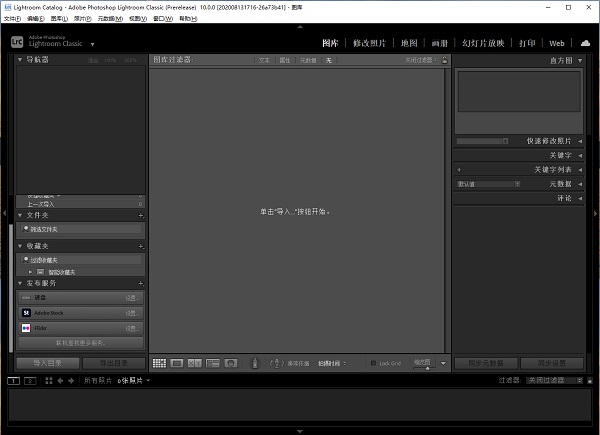Select main window display button 1
Viewport: 600px width, 435px height.
(13, 381)
